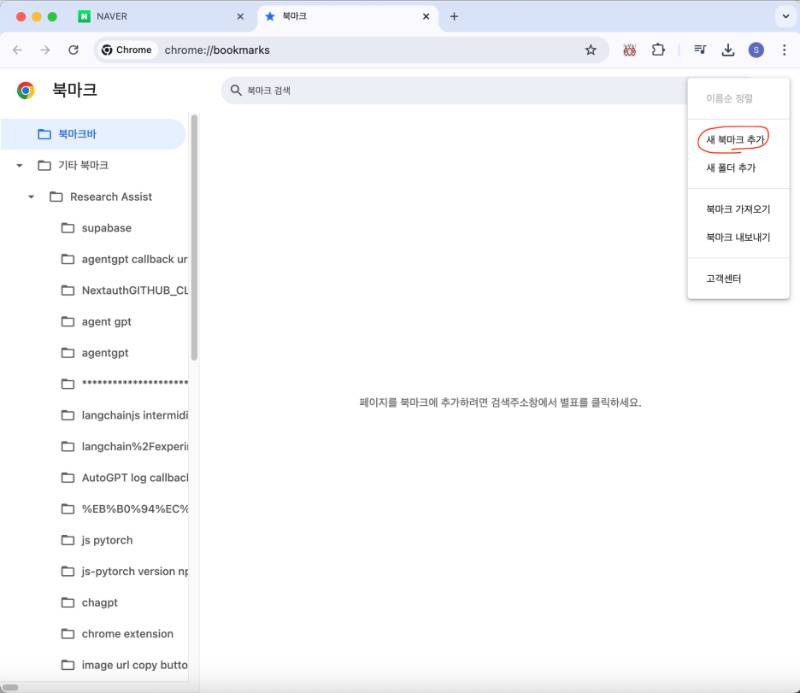The image size is (800, 693).
Task: Click the 북마크 검색 search field
Action: point(450,91)
